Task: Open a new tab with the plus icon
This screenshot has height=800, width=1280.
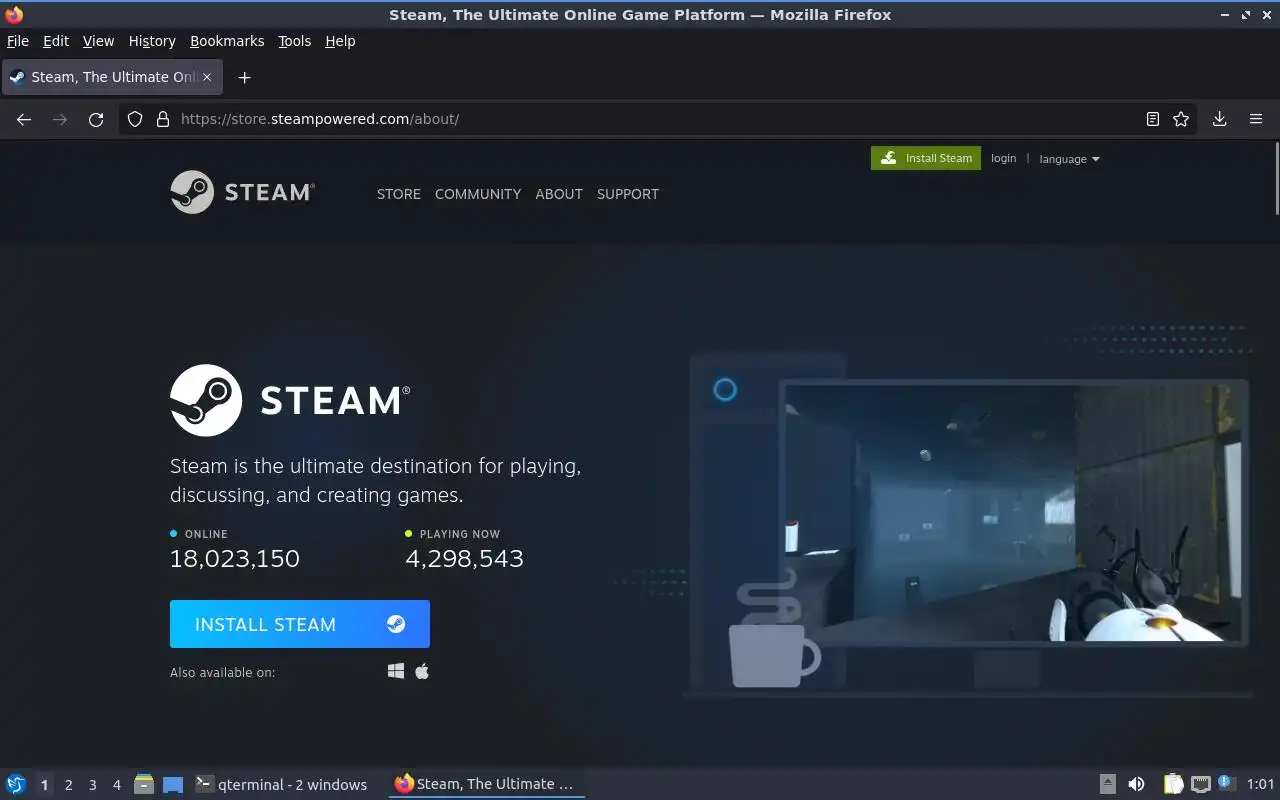Action: (x=244, y=77)
